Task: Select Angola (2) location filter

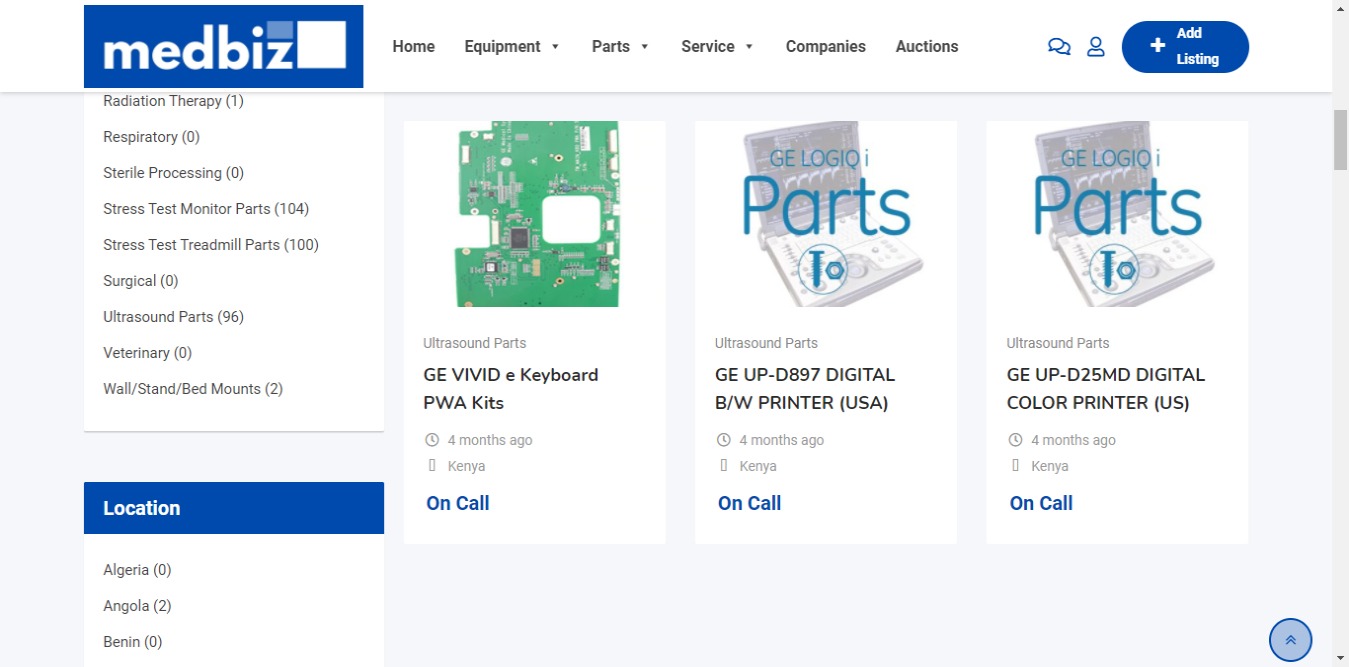Action: [137, 606]
